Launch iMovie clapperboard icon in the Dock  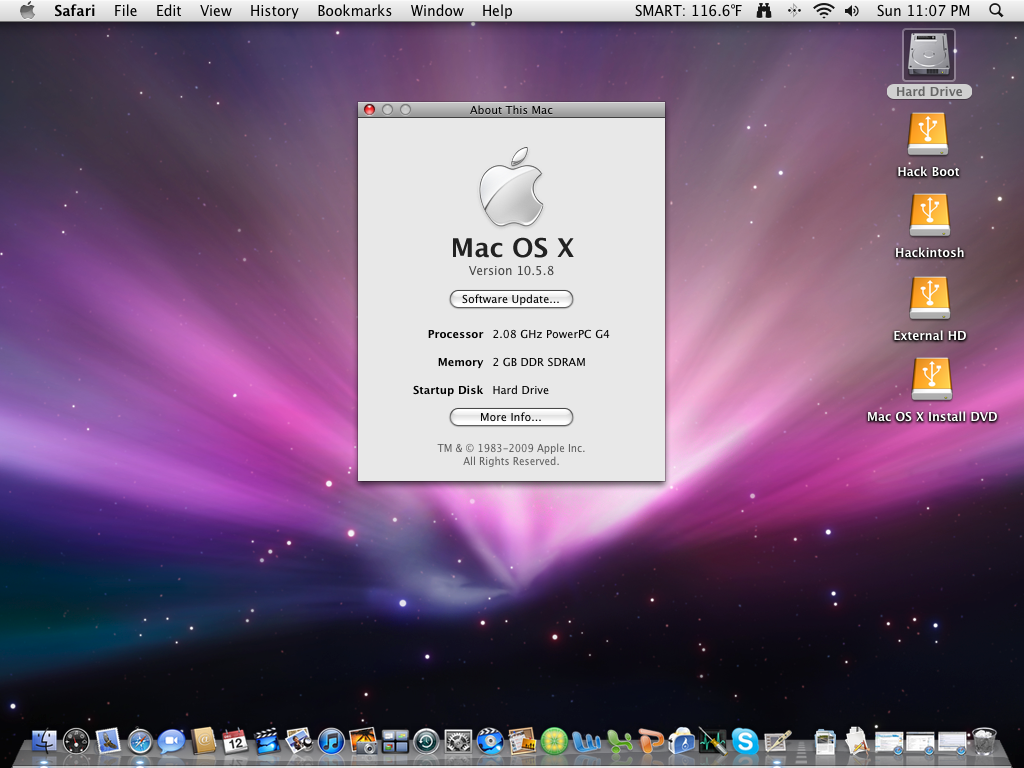267,741
